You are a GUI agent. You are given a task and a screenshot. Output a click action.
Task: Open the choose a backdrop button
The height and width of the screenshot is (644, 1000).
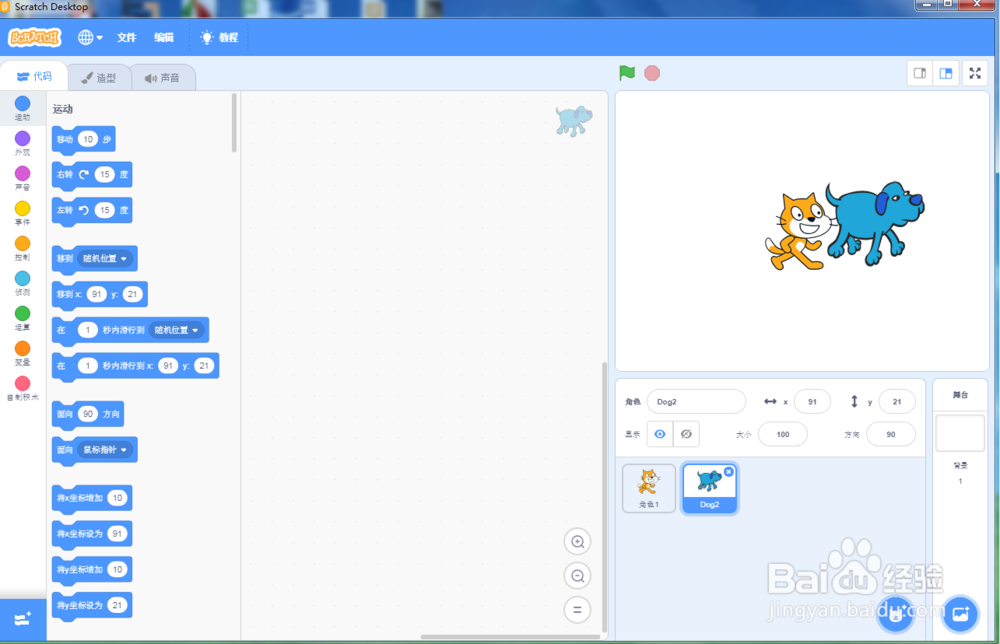960,614
